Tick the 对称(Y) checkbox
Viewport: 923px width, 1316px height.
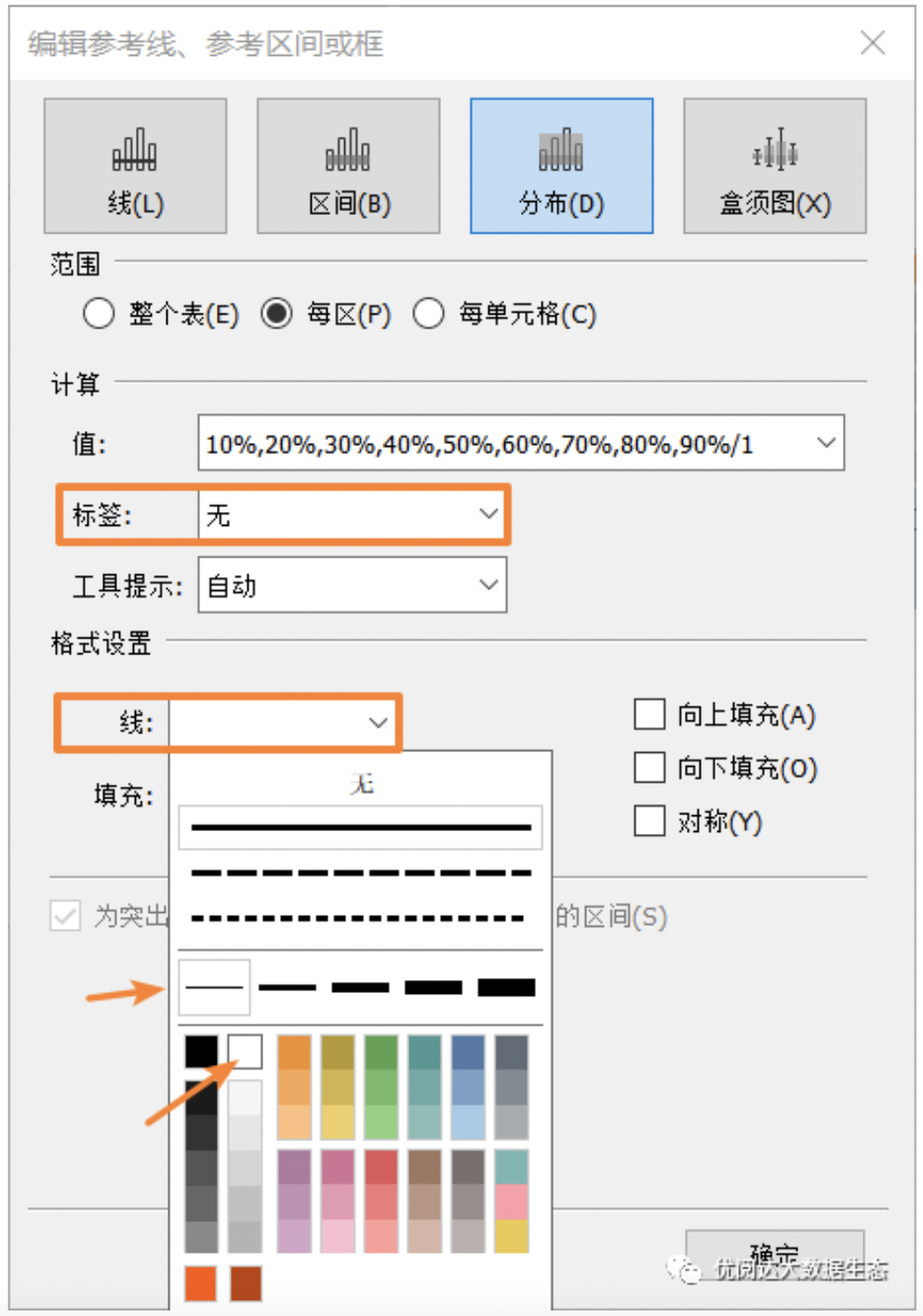tap(649, 821)
